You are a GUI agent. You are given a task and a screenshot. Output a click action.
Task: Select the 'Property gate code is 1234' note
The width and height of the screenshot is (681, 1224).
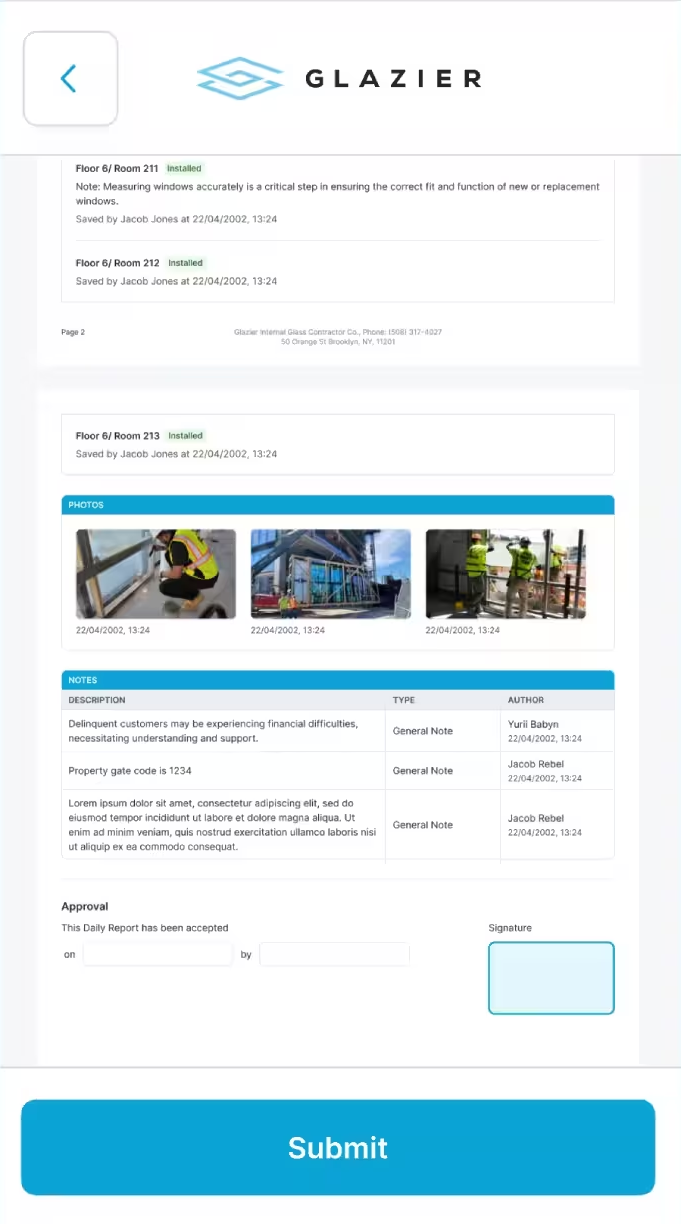[130, 771]
